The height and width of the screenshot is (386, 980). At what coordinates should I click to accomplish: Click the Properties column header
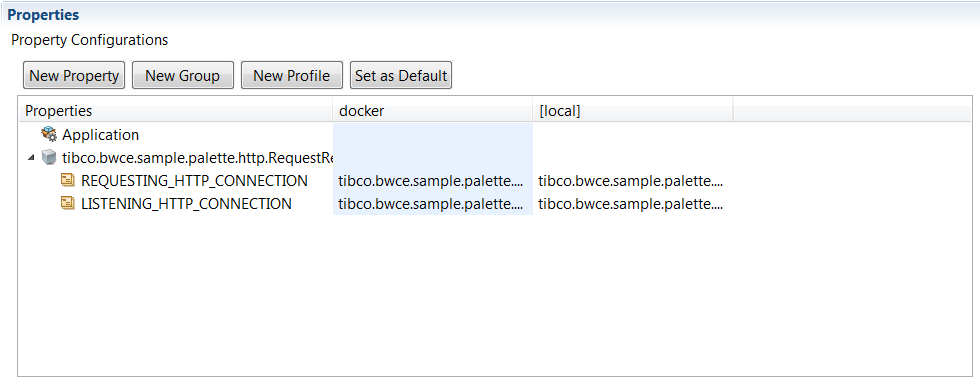coord(176,111)
